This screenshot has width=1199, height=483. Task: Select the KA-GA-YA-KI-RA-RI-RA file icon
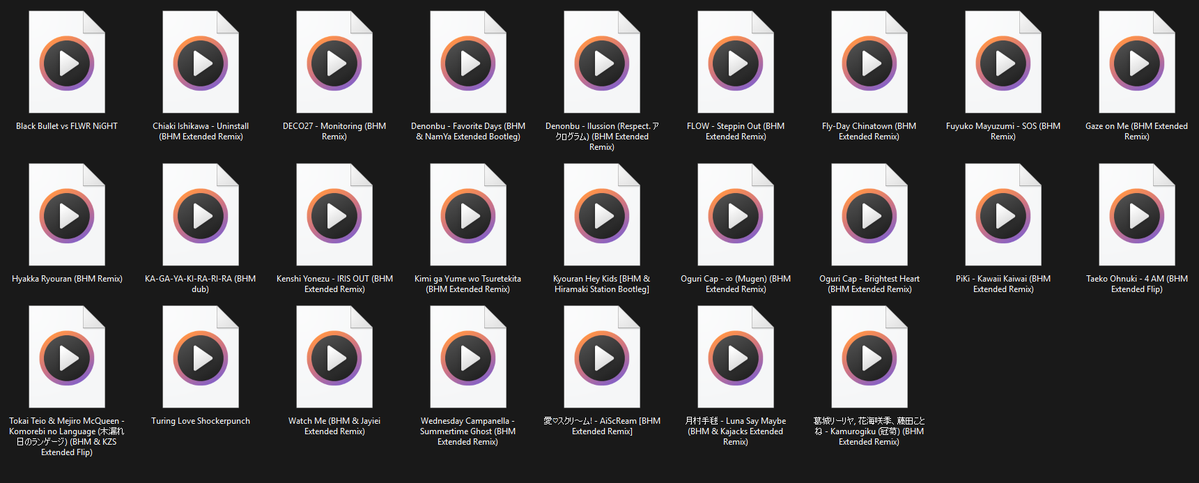(x=200, y=215)
